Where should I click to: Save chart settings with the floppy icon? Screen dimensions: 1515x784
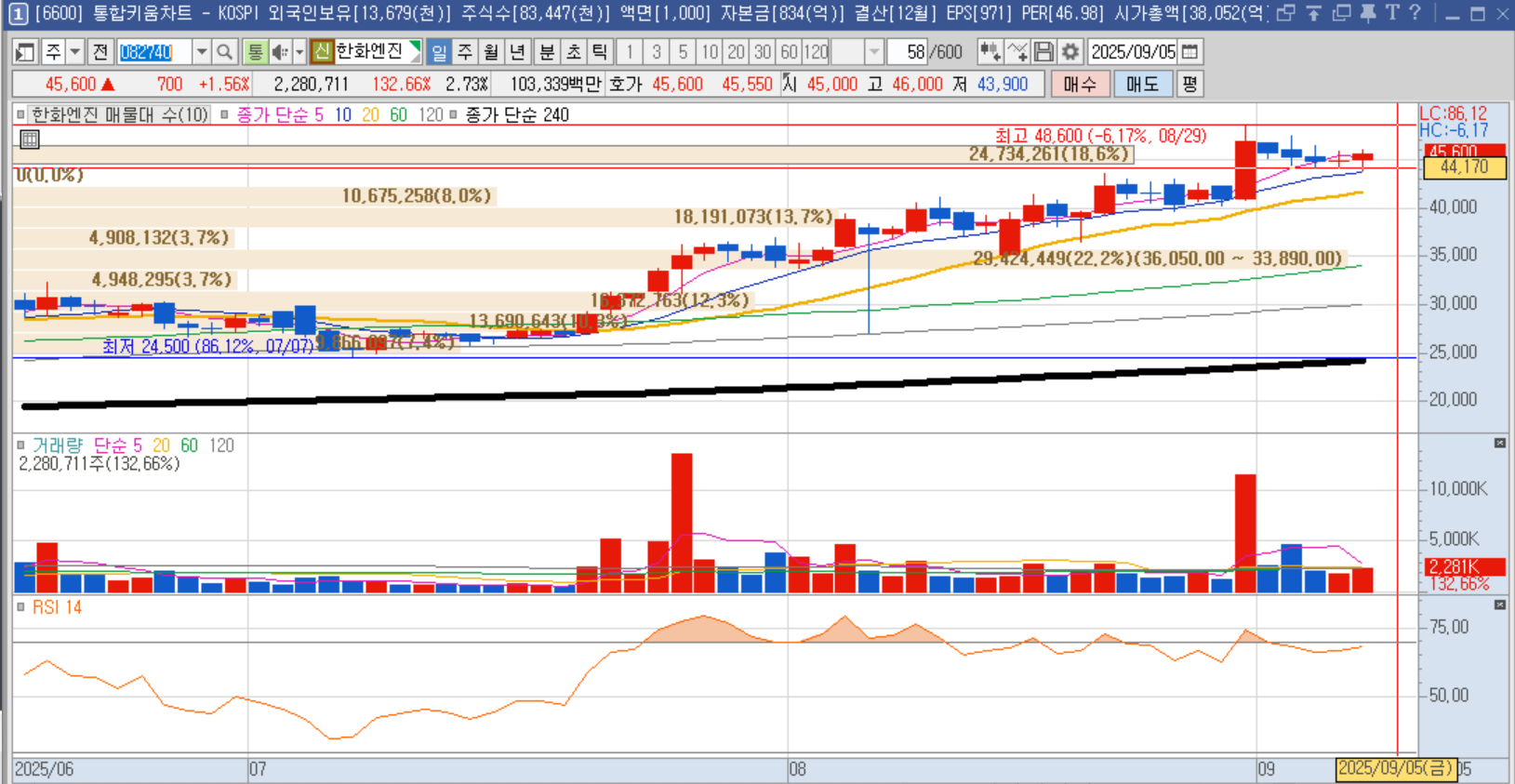(1043, 52)
